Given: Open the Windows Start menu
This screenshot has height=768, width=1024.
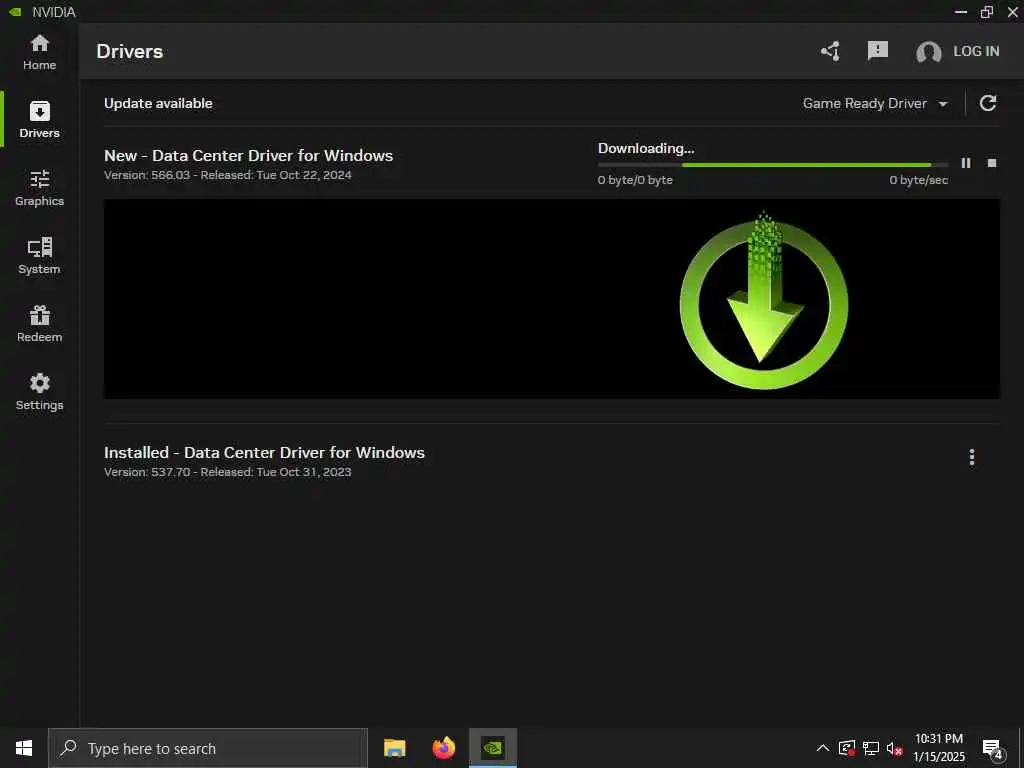Looking at the screenshot, I should pos(24,748).
